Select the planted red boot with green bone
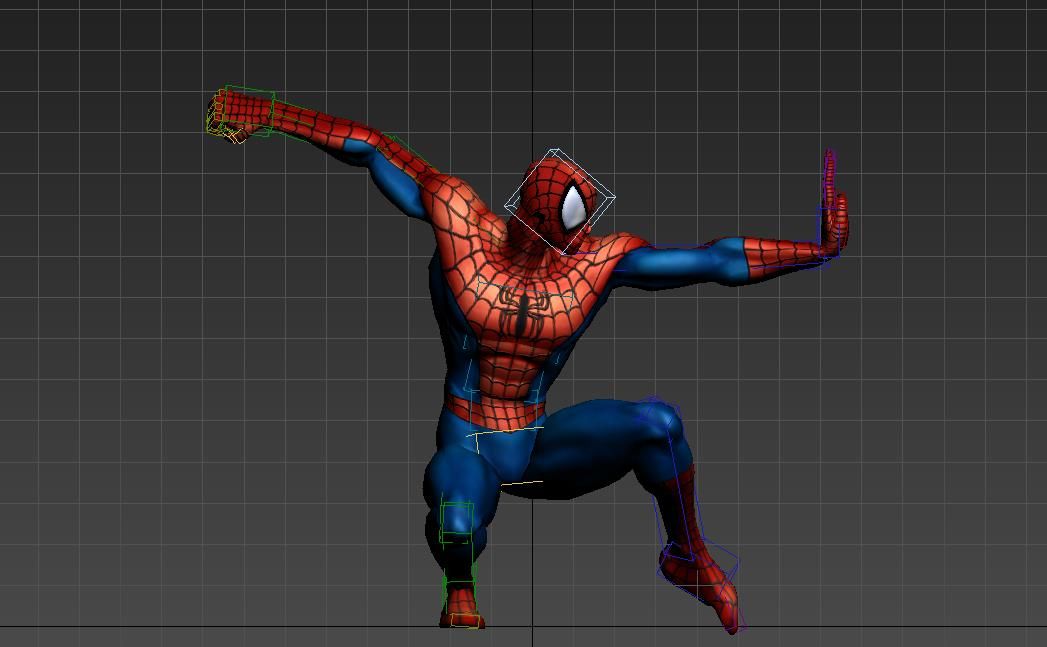The image size is (1047, 647). click(460, 604)
